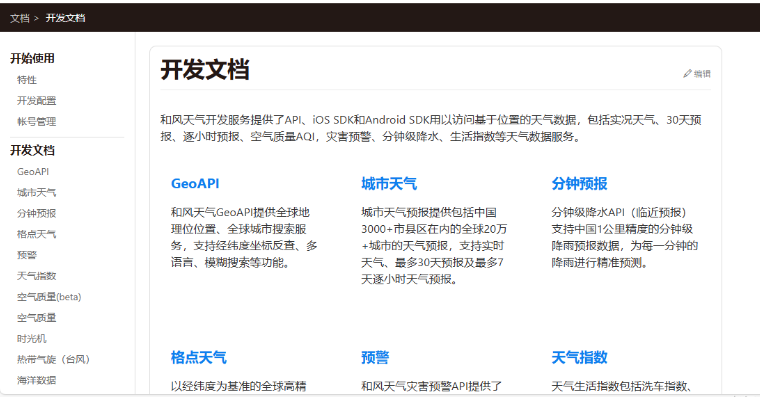Open 天气指数 in the sidebar

pyautogui.click(x=36, y=276)
